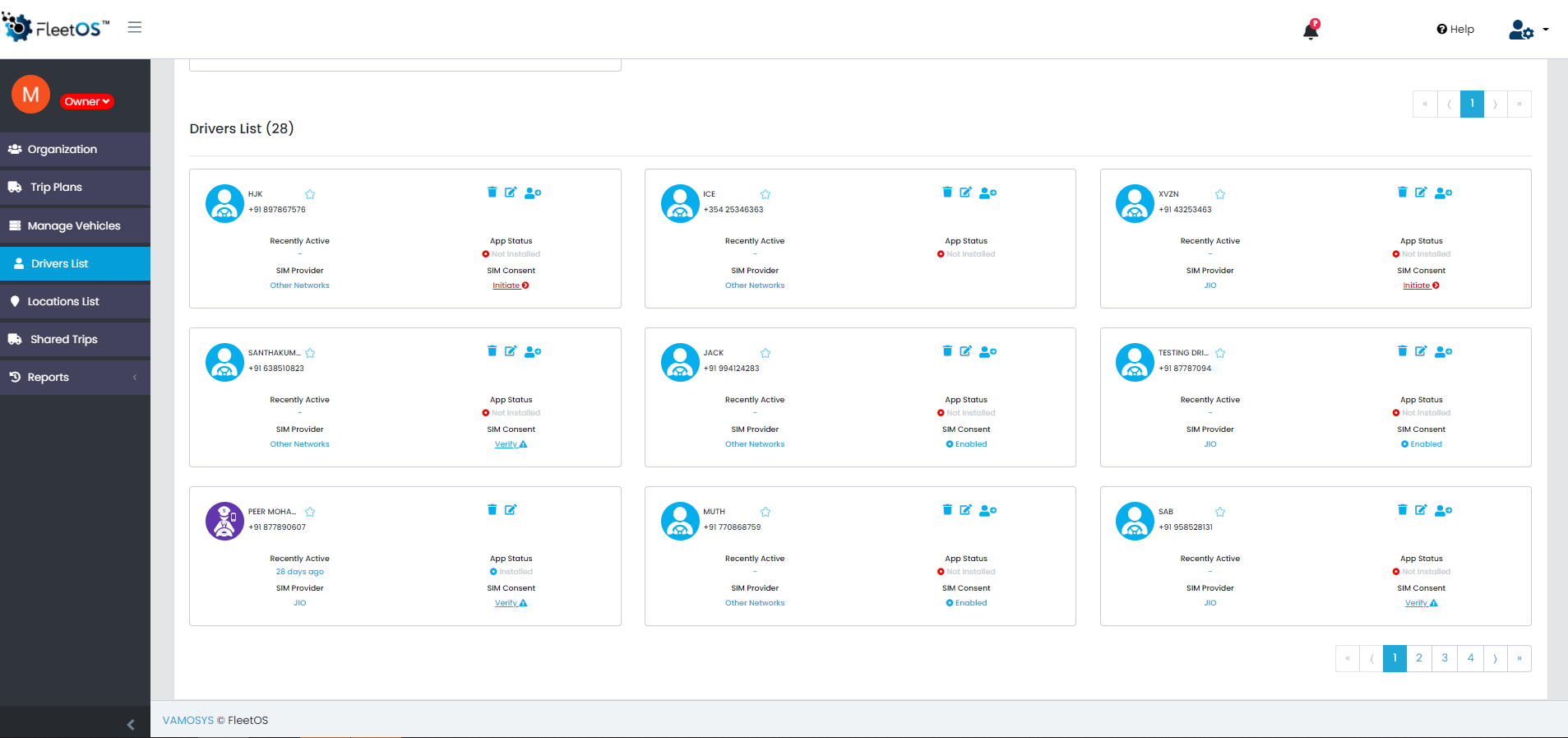Image resolution: width=1568 pixels, height=738 pixels.
Task: Edit driver HJK details
Action: pos(511,192)
